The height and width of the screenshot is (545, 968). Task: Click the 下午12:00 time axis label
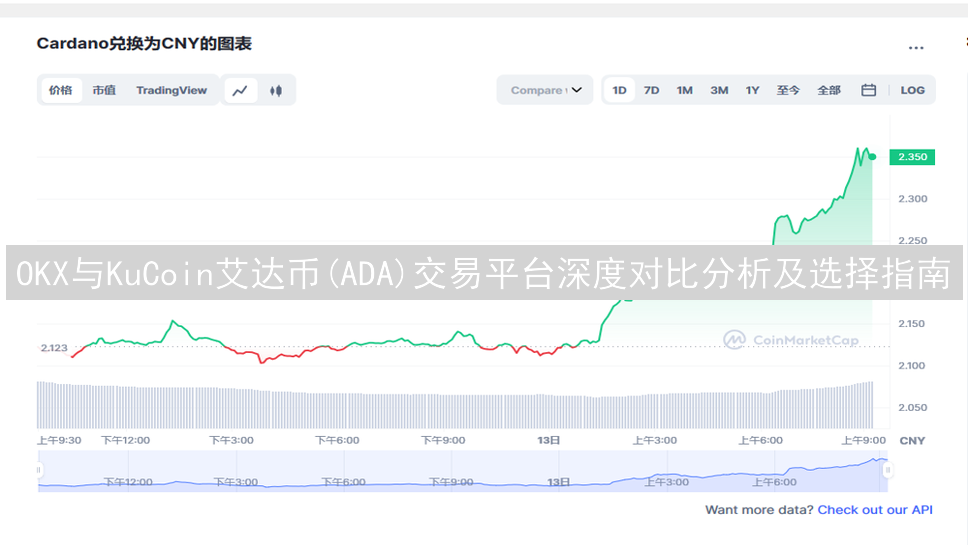tap(125, 440)
